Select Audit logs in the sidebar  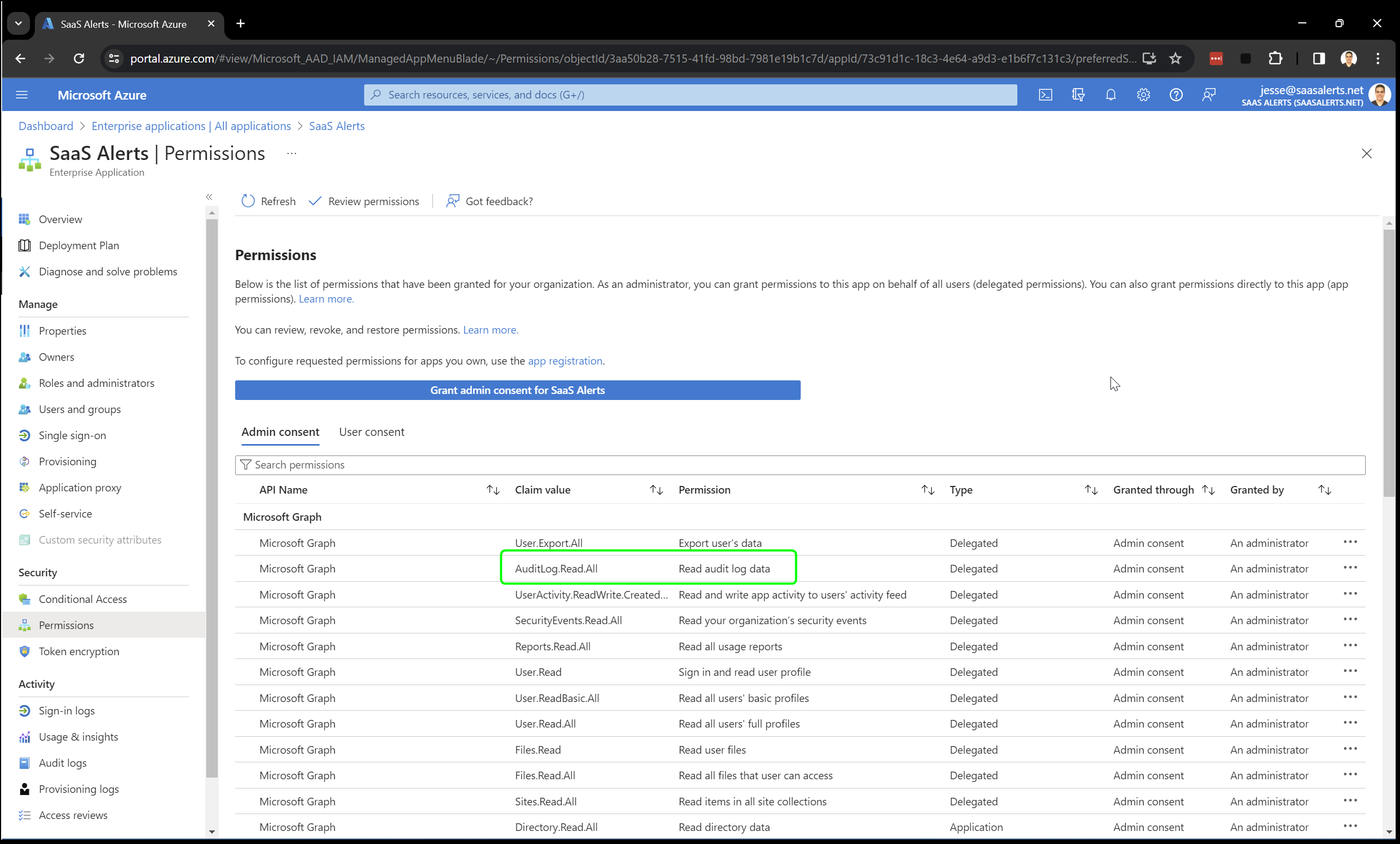click(x=62, y=763)
